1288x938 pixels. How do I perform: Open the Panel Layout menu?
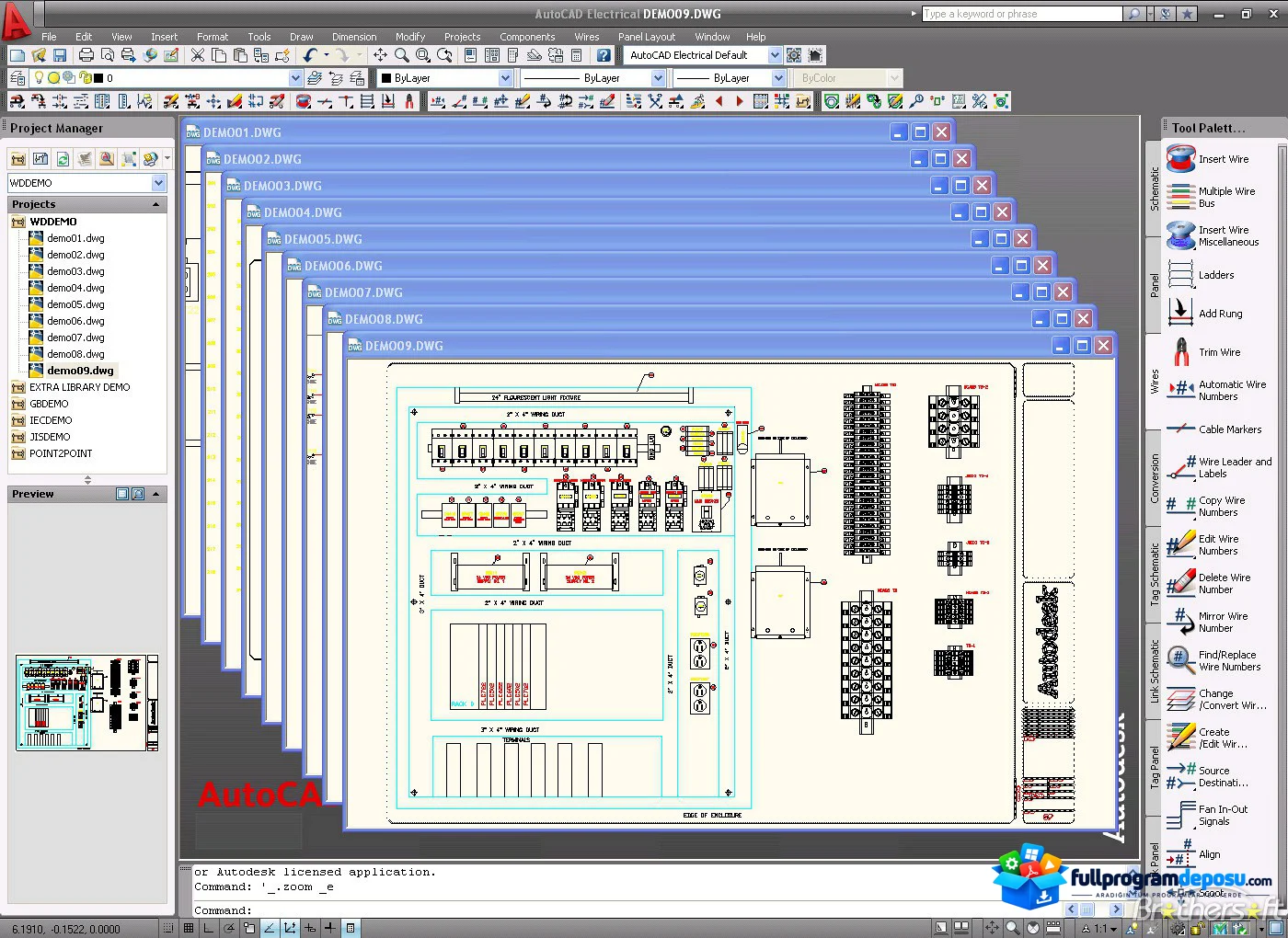[647, 37]
